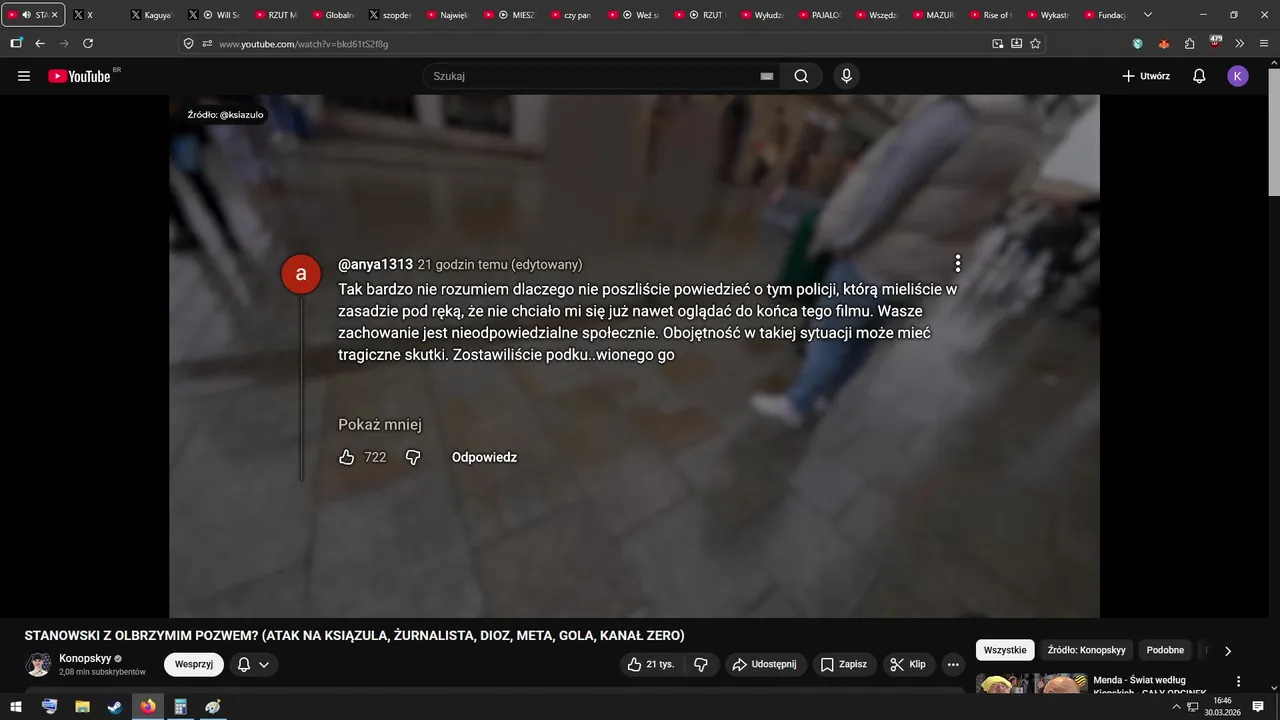
Task: Open the browser extensions puzzle icon
Action: tap(1189, 43)
